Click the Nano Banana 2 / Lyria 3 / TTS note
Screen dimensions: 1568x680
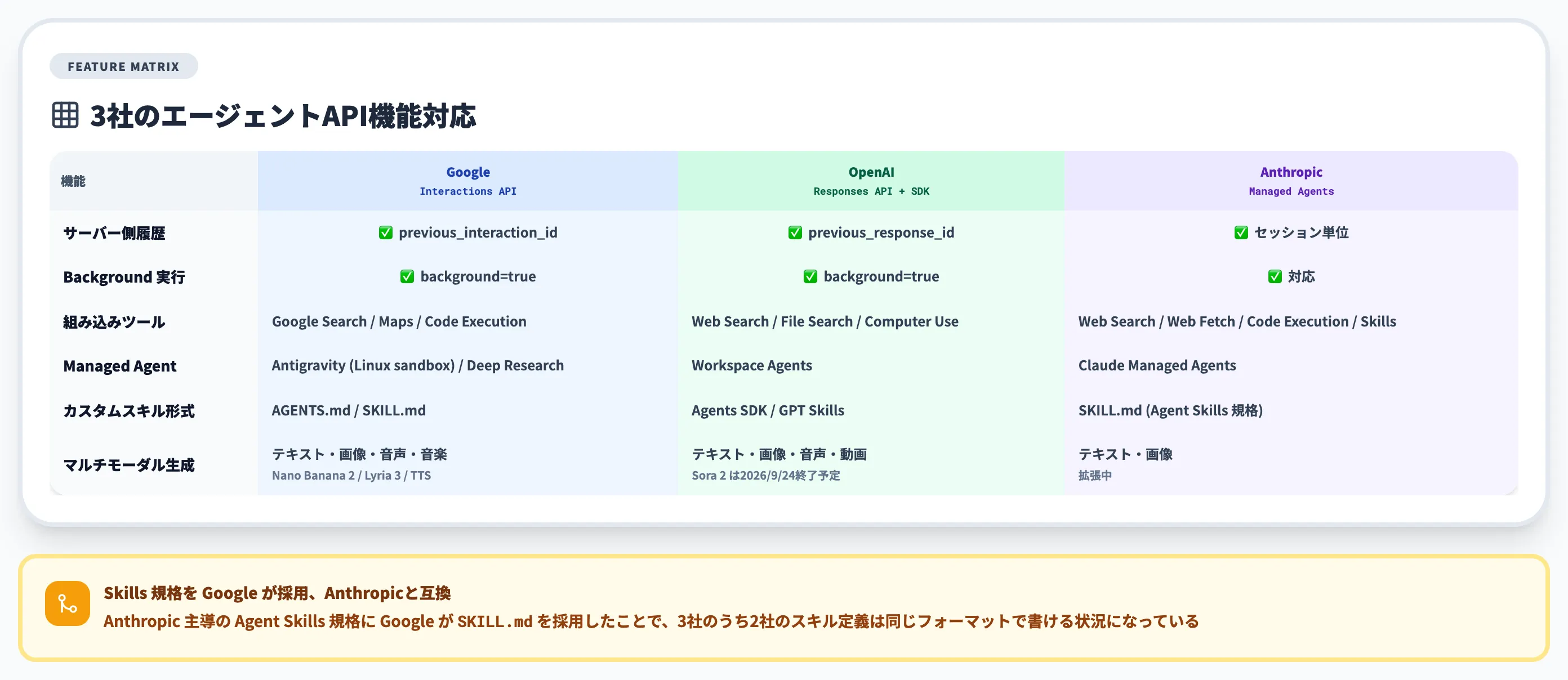click(x=351, y=475)
